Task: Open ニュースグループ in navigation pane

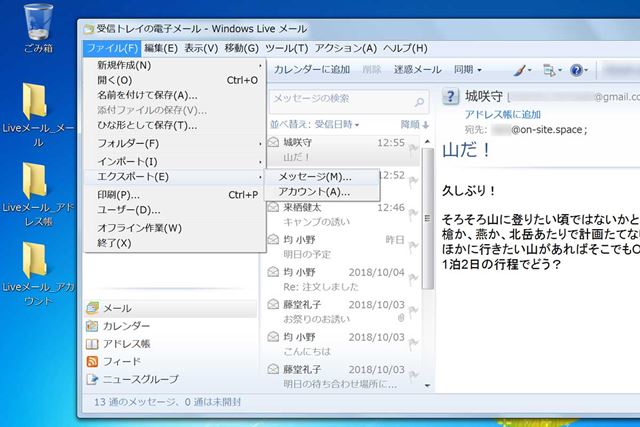Action: pyautogui.click(x=171, y=379)
